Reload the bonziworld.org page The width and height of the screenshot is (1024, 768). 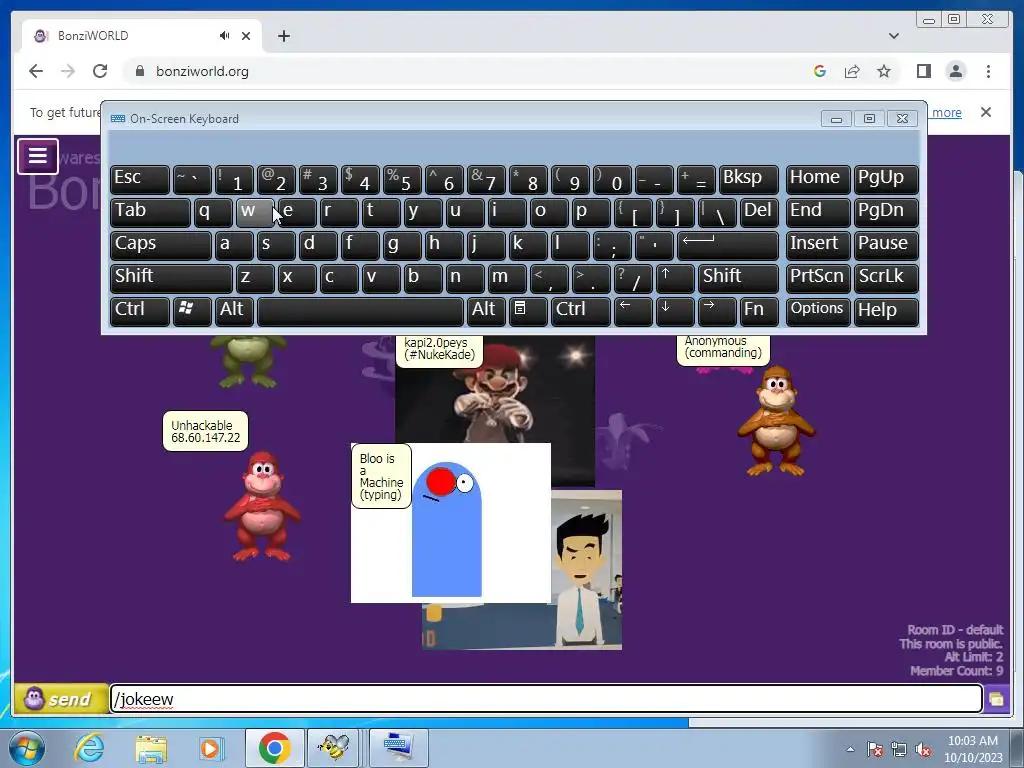[100, 71]
